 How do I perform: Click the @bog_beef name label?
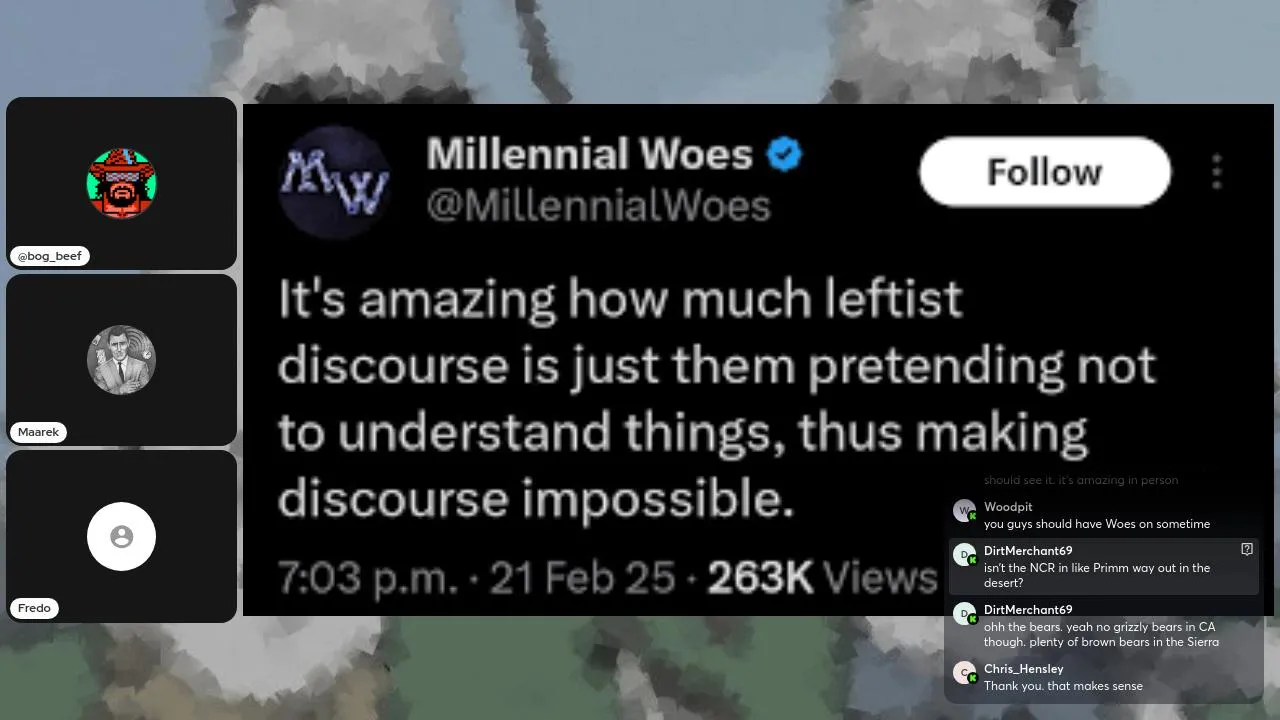click(x=49, y=256)
